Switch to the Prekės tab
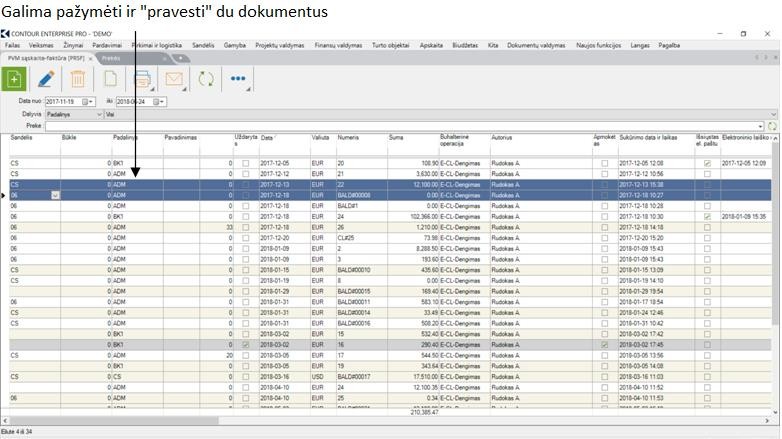This screenshot has width=782, height=439. 111,58
